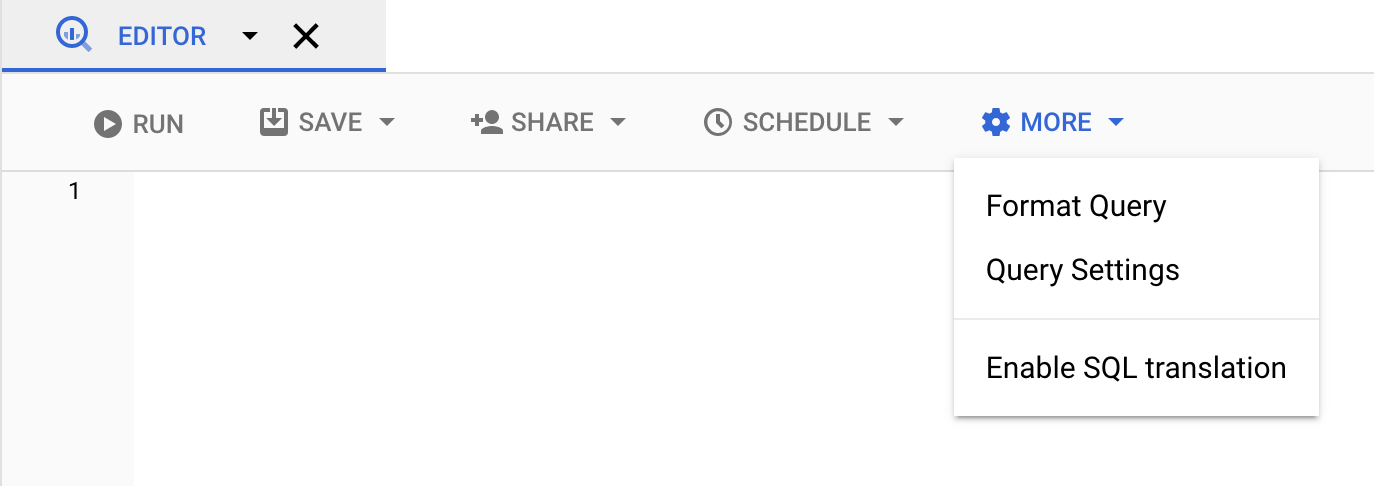Viewport: 1374px width, 486px height.
Task: Choose Enable SQL translation
Action: coord(1135,368)
